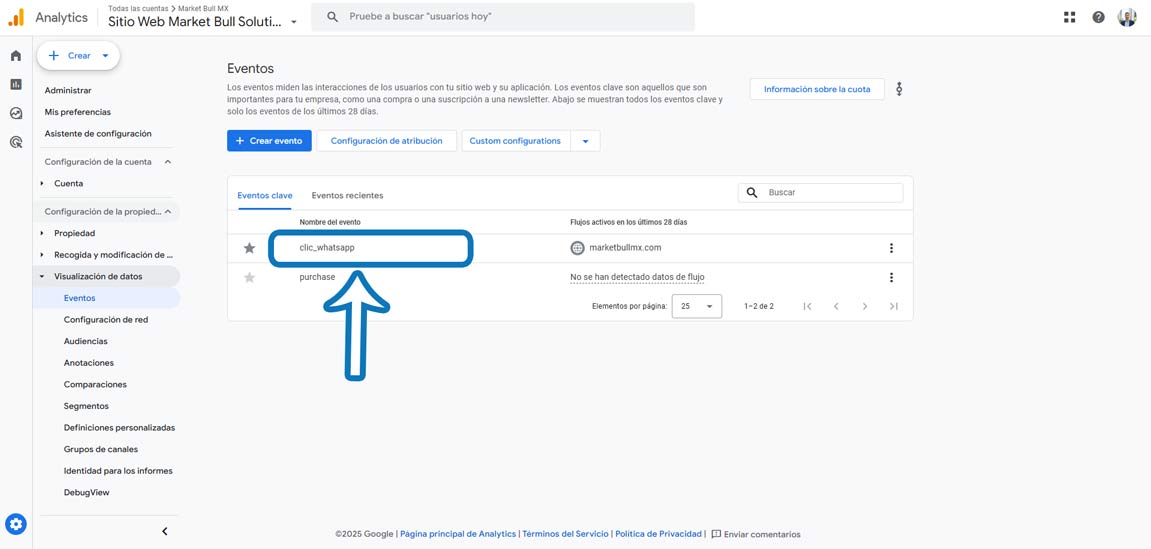1151x549 pixels.
Task: Toggle key event star for clic_whatsapp
Action: (249, 248)
